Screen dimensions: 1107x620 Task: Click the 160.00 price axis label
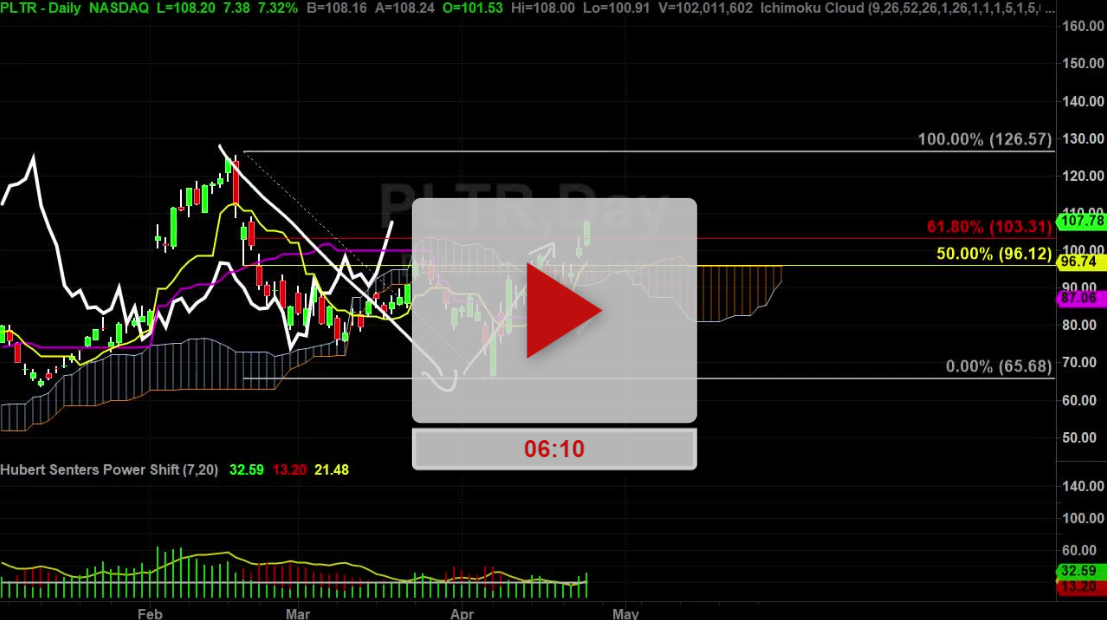(x=1083, y=26)
